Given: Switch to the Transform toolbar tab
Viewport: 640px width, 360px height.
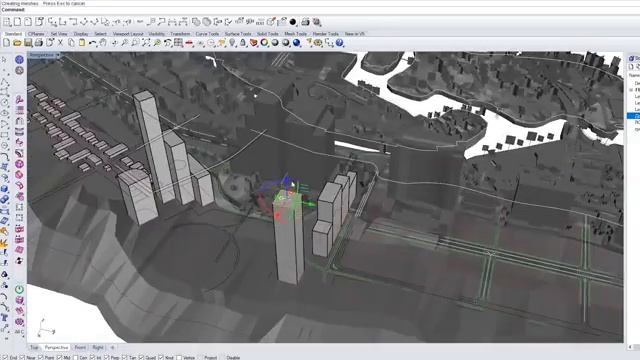Looking at the screenshot, I should [x=180, y=34].
